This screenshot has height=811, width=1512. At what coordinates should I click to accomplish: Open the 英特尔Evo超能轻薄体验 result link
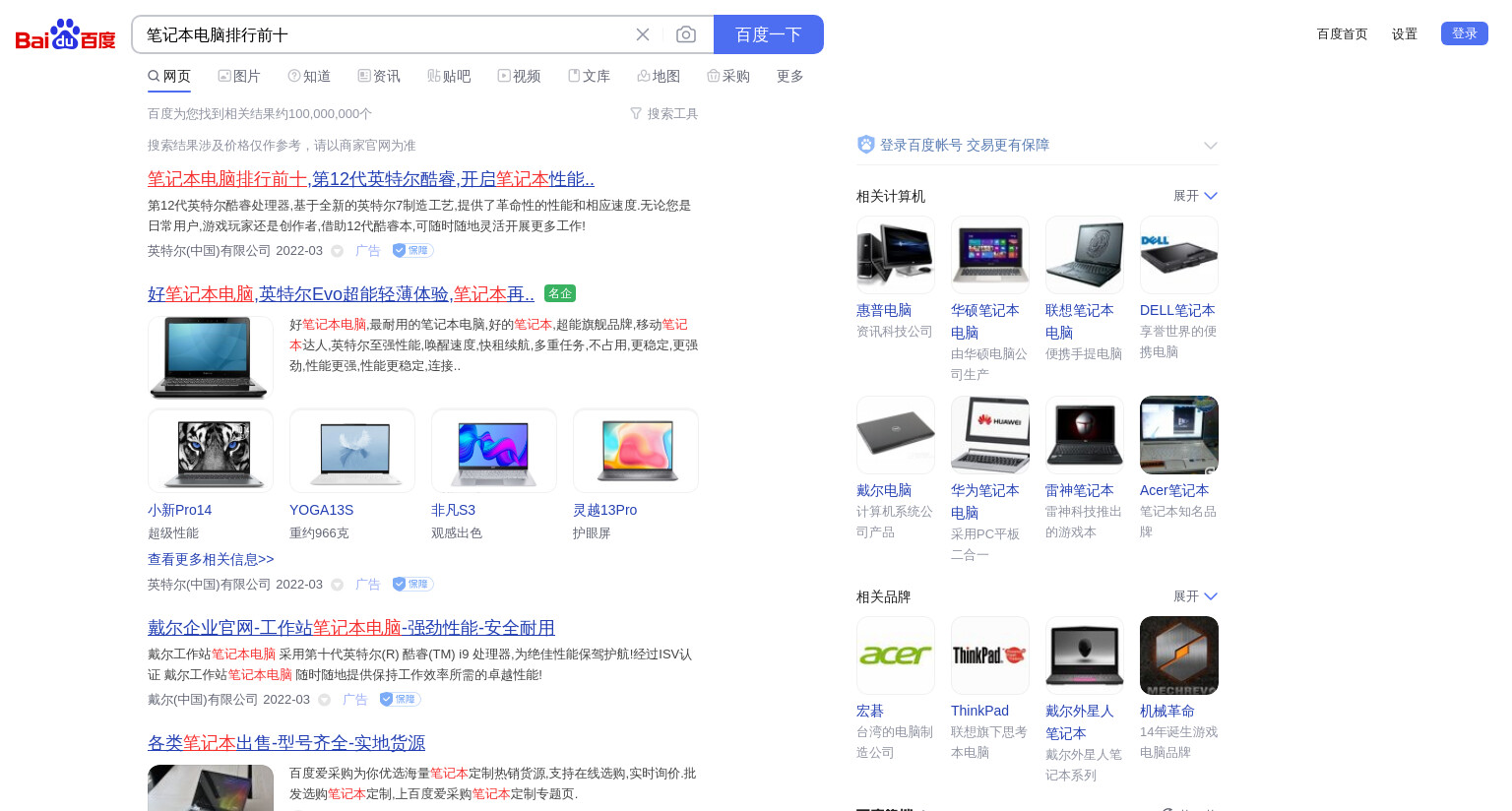point(341,294)
